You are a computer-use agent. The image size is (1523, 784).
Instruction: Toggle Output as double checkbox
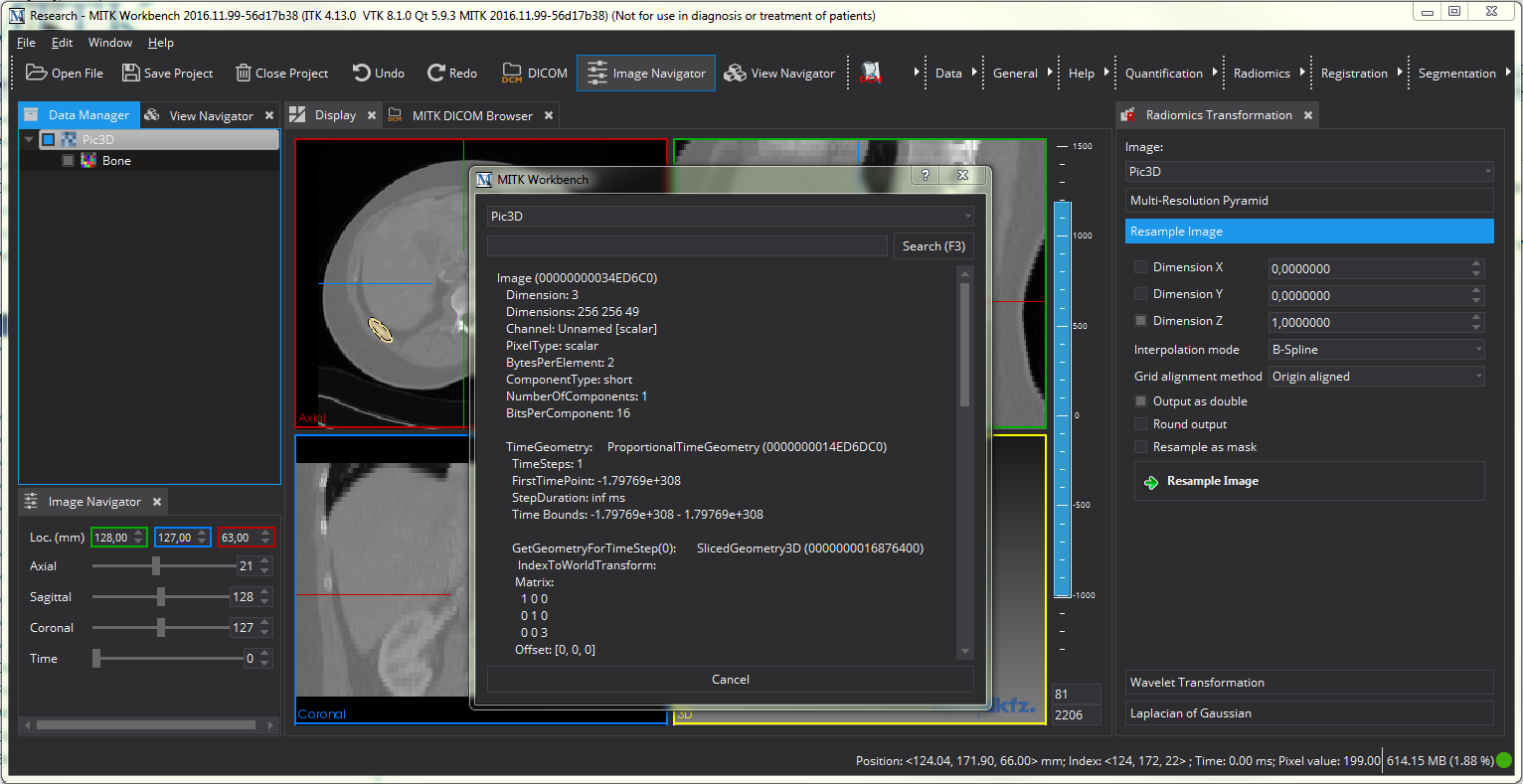point(1141,401)
